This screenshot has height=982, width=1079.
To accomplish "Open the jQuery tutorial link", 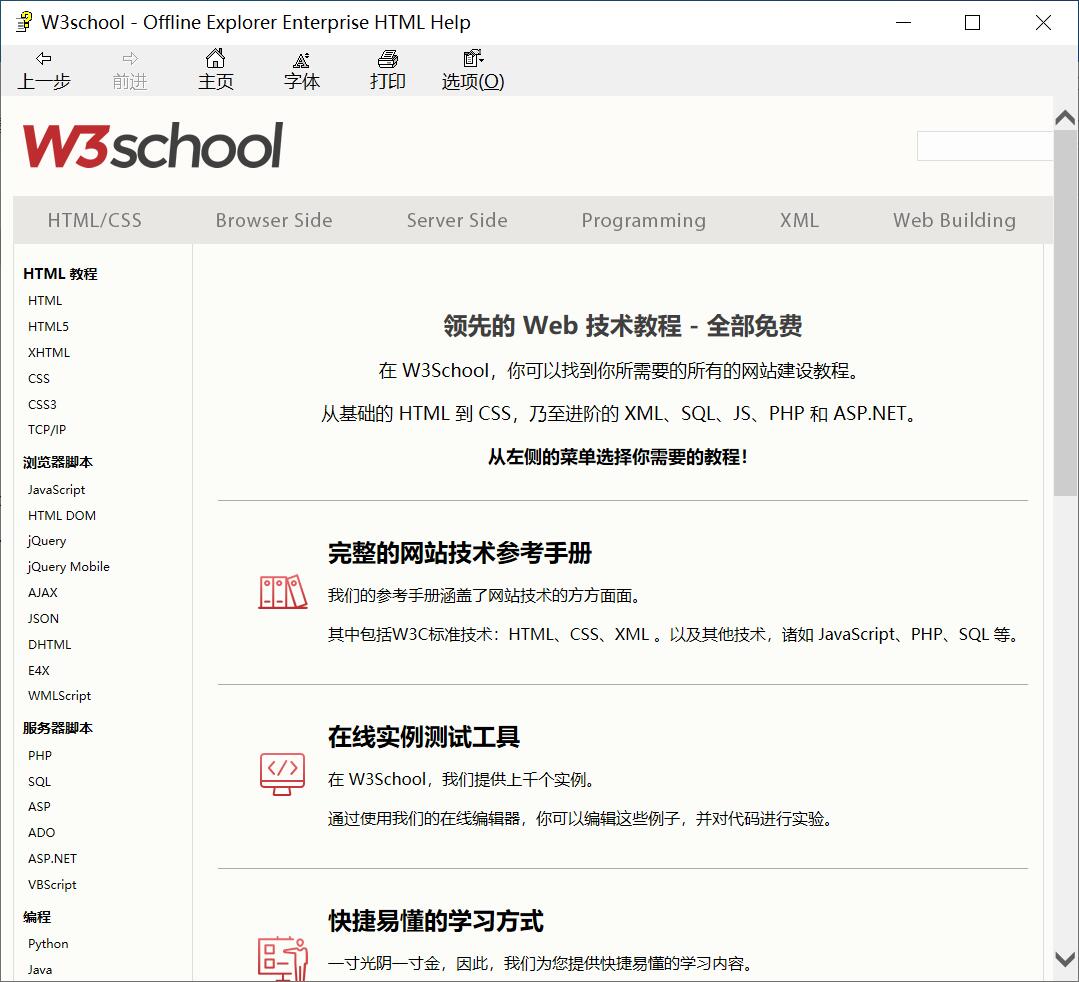I will coord(47,541).
